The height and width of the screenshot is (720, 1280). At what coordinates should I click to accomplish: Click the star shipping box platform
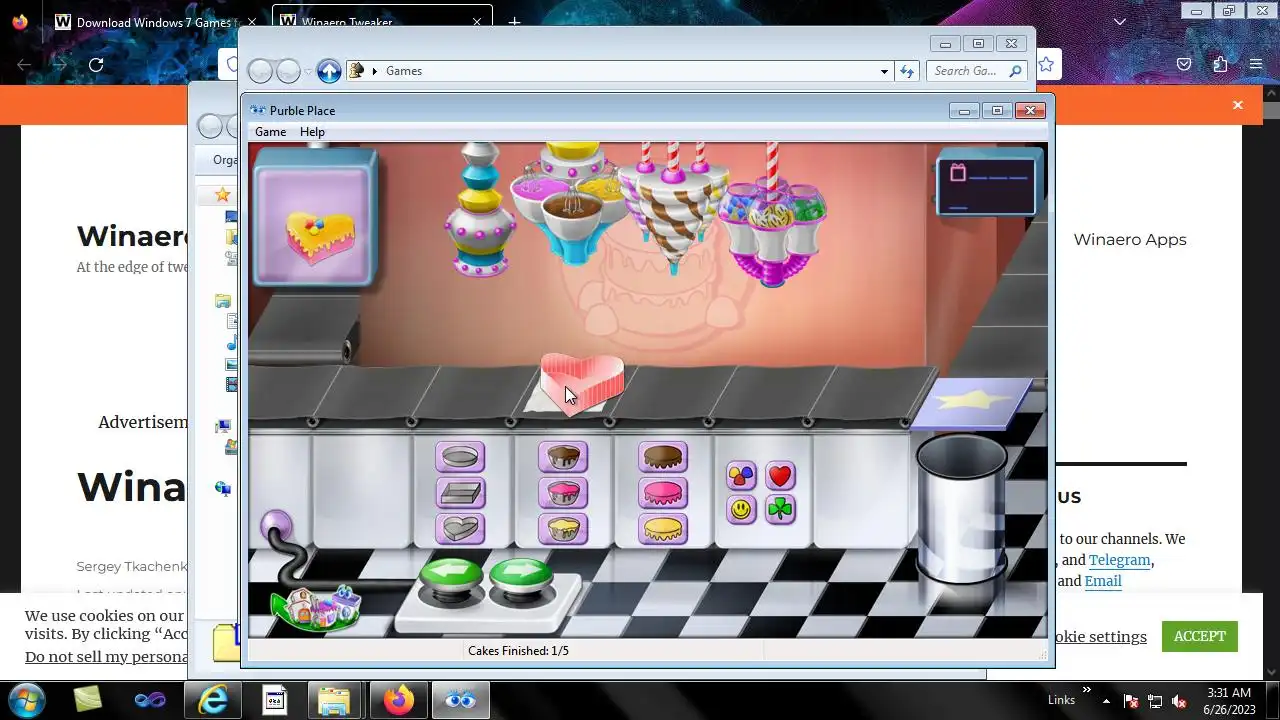point(970,403)
